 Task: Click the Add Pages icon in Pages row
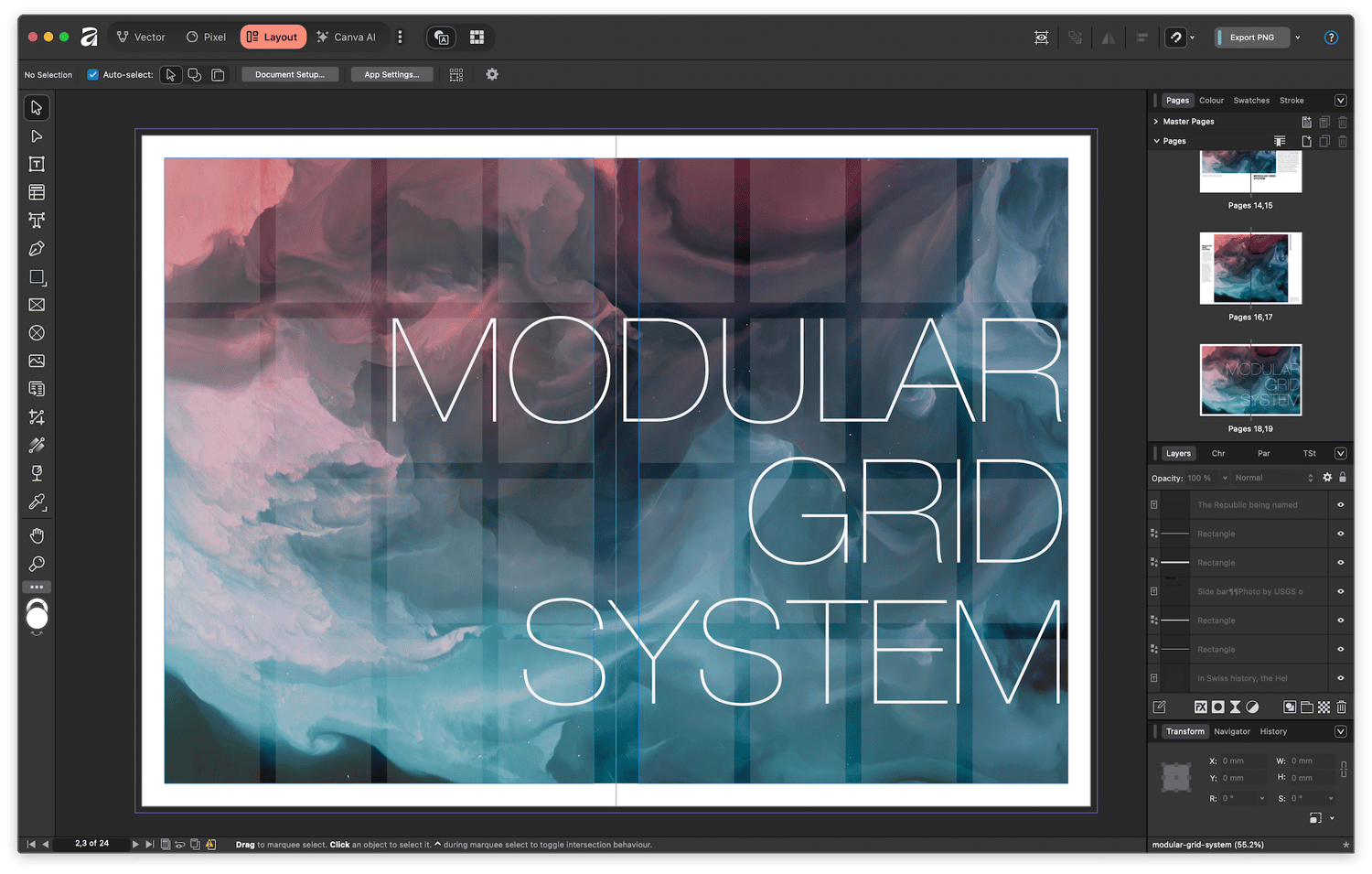tap(1306, 141)
